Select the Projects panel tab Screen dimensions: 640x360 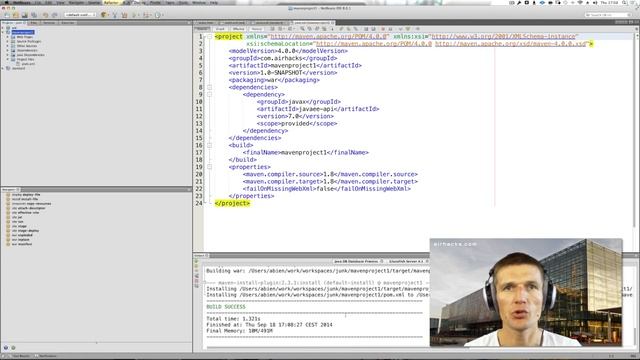click(x=13, y=23)
